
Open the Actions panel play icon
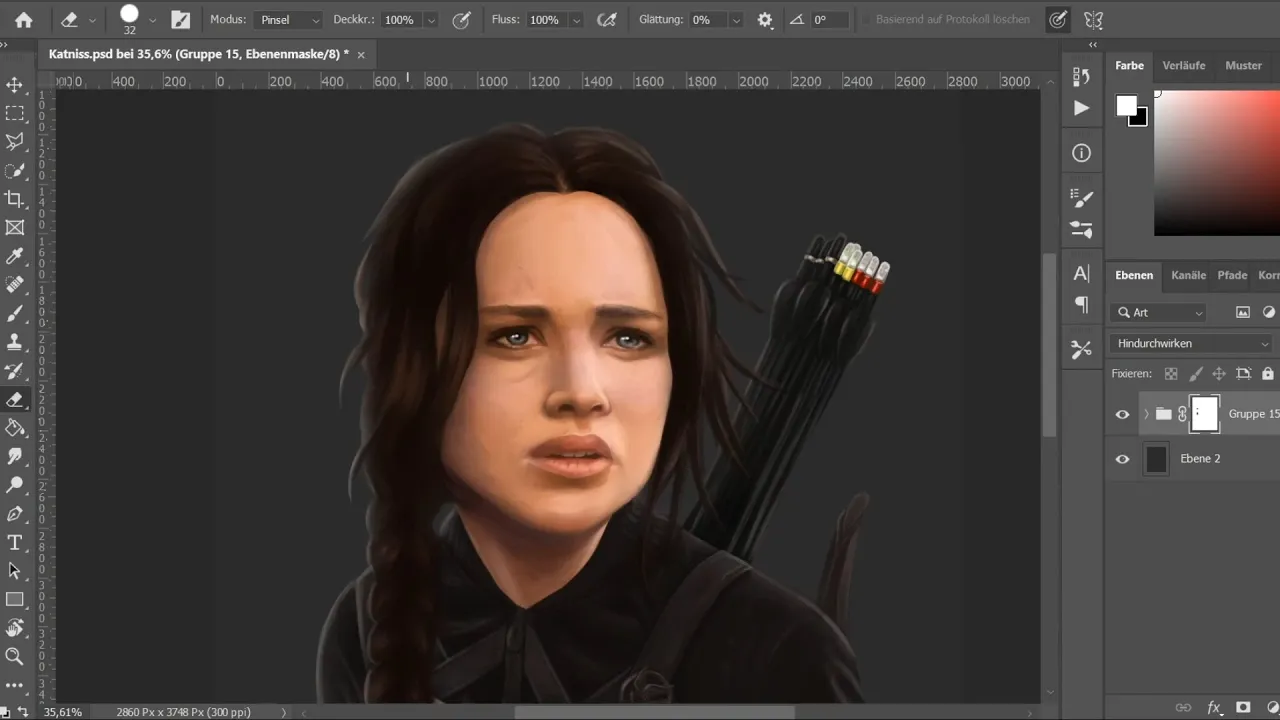pyautogui.click(x=1081, y=108)
